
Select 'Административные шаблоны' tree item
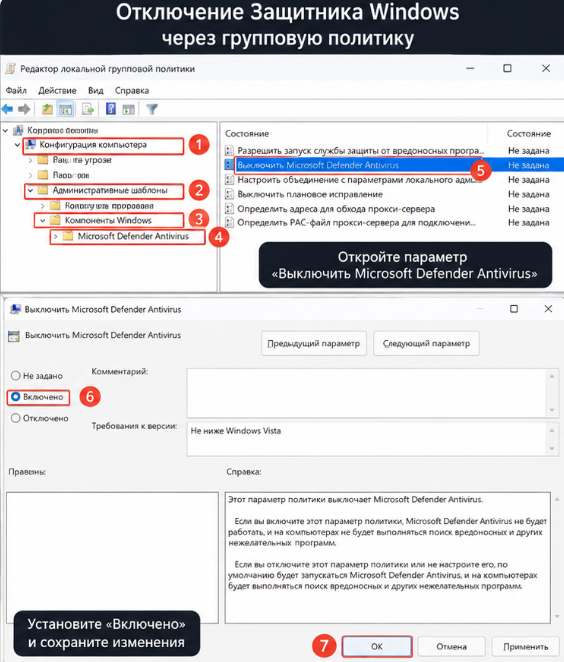pyautogui.click(x=110, y=190)
